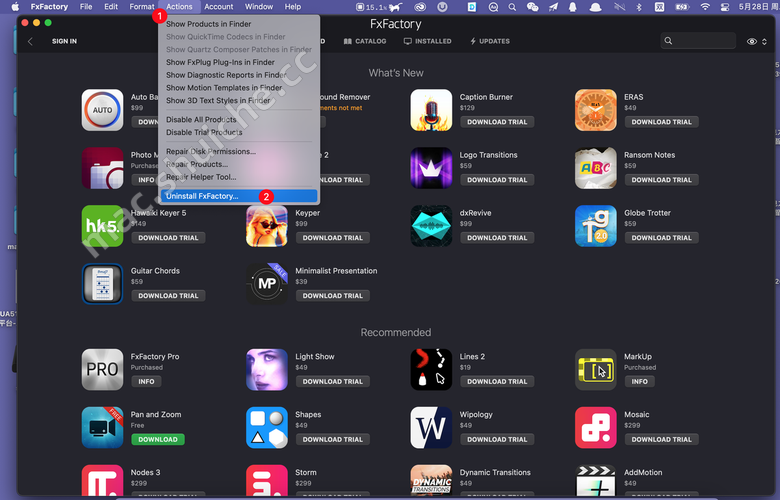Choose Repair Helper Tool…
Screen dimensions: 780x500
click(x=239, y=177)
